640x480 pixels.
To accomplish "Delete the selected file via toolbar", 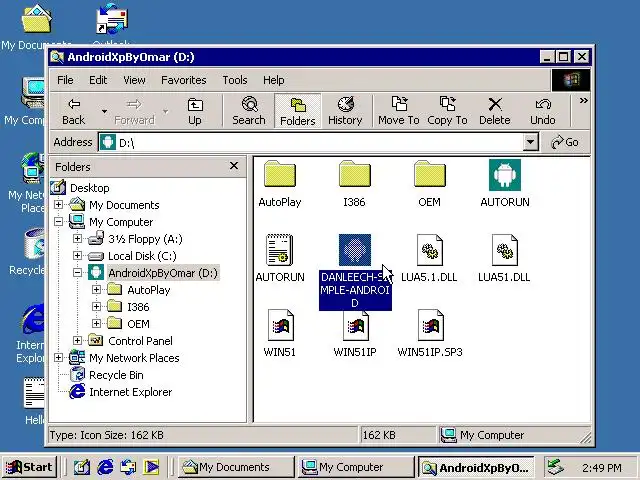I will (x=495, y=111).
